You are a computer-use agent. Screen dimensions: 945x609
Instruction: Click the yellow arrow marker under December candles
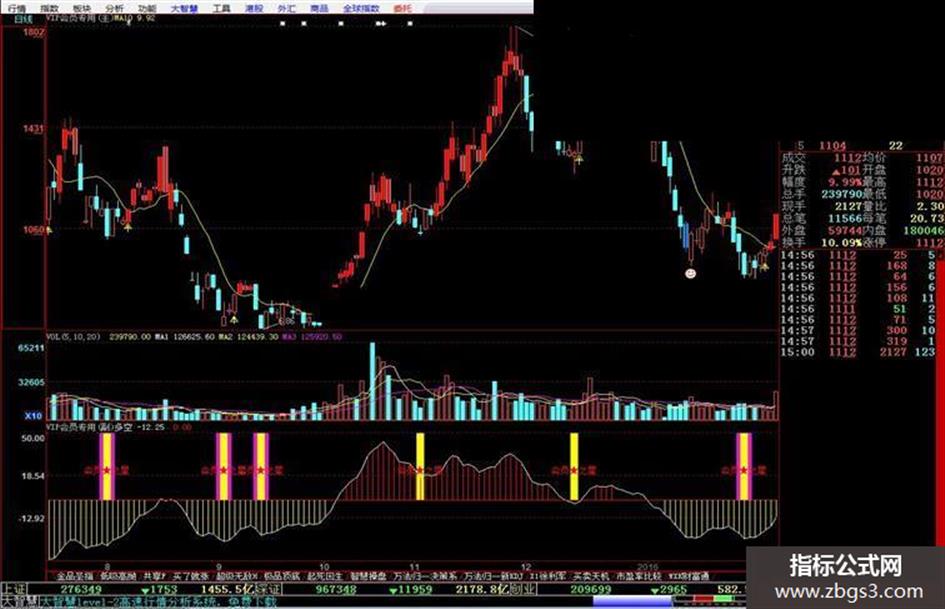pos(579,159)
